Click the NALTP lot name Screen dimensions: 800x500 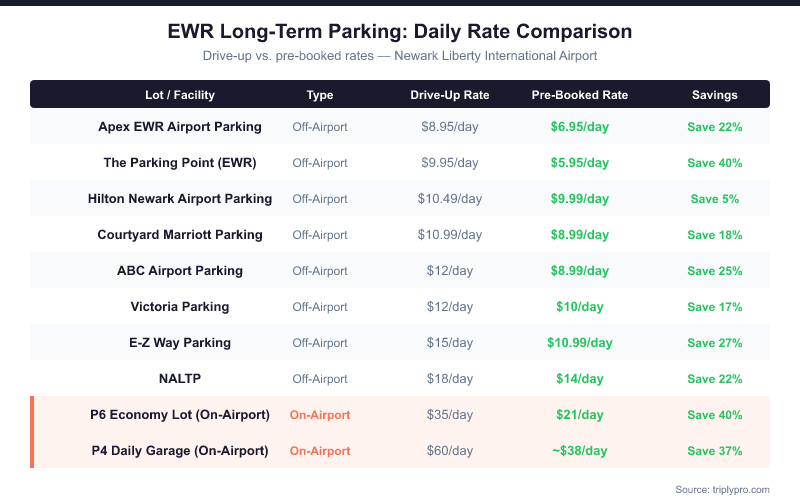click(180, 379)
